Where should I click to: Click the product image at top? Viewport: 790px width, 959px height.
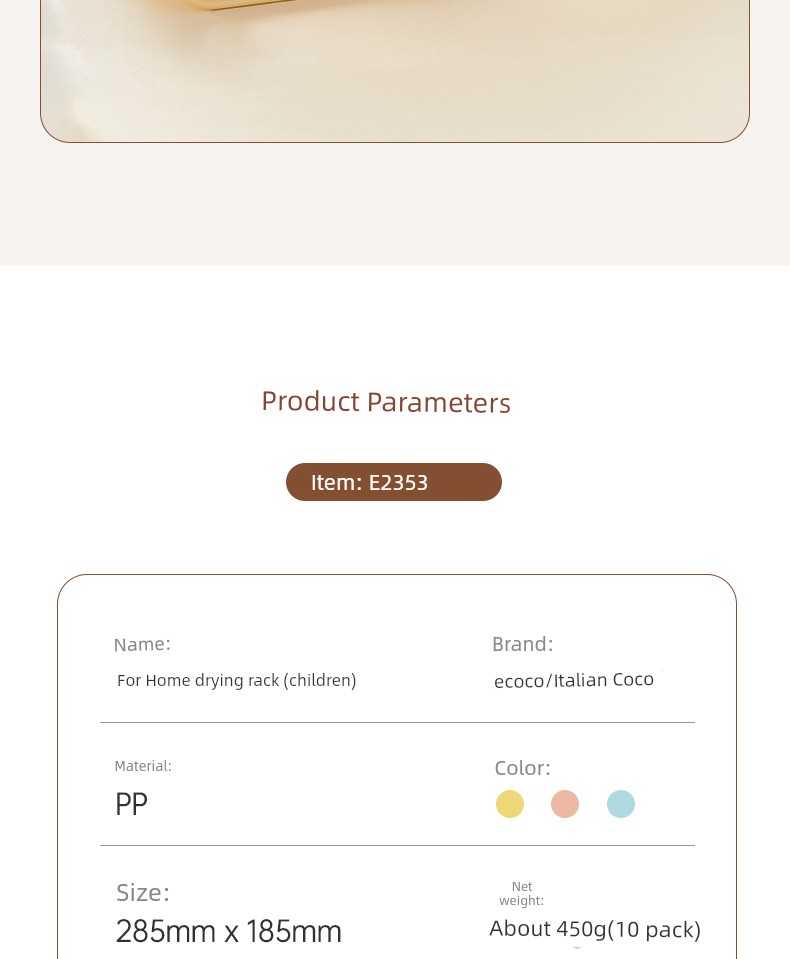click(394, 71)
